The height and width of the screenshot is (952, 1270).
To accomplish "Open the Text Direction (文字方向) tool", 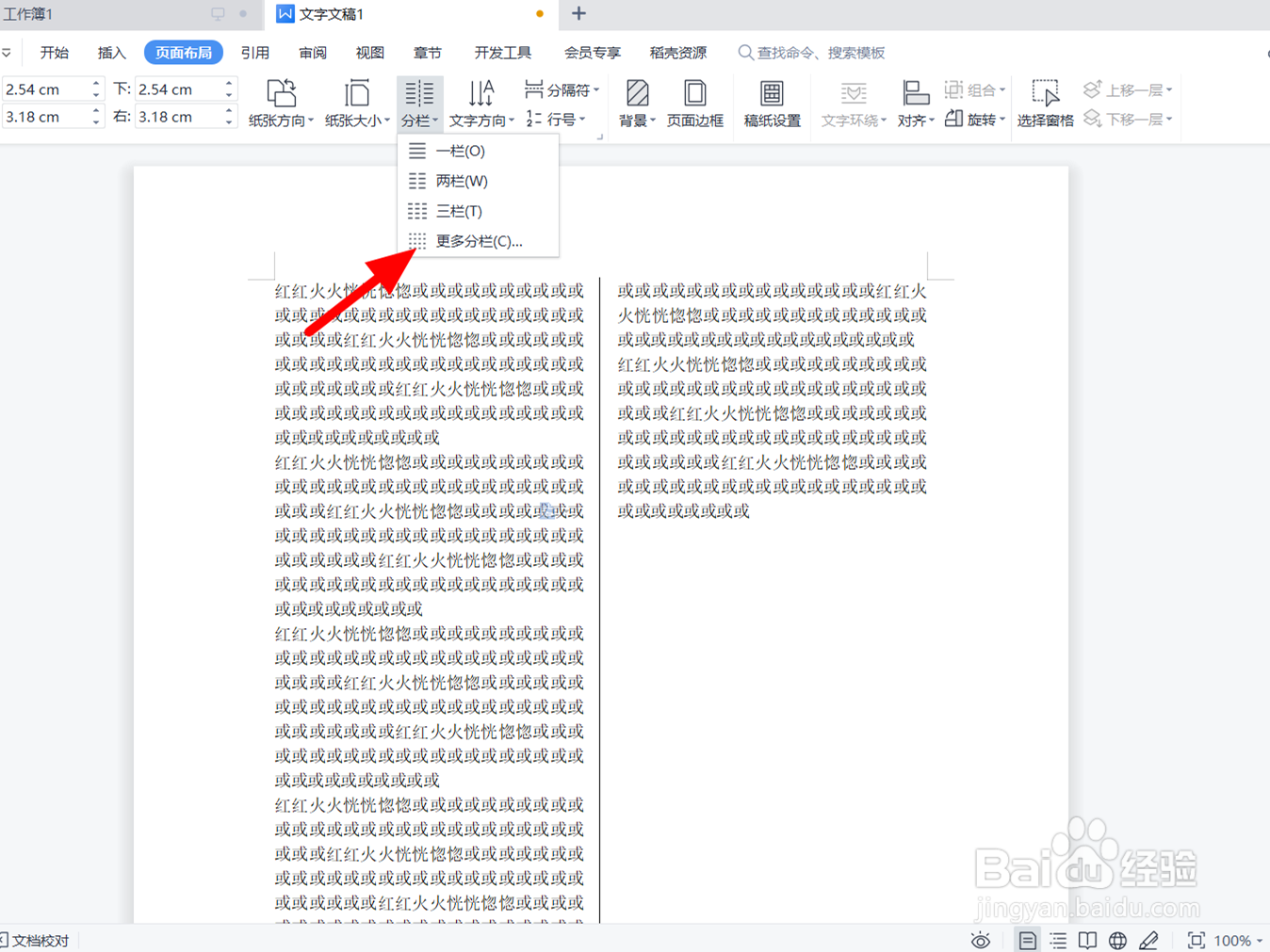I will click(481, 104).
